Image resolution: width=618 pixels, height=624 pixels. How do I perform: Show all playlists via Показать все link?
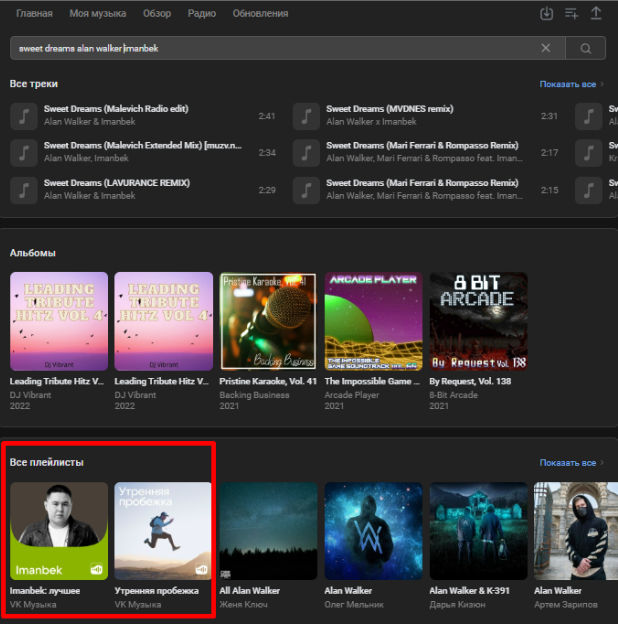(x=571, y=463)
